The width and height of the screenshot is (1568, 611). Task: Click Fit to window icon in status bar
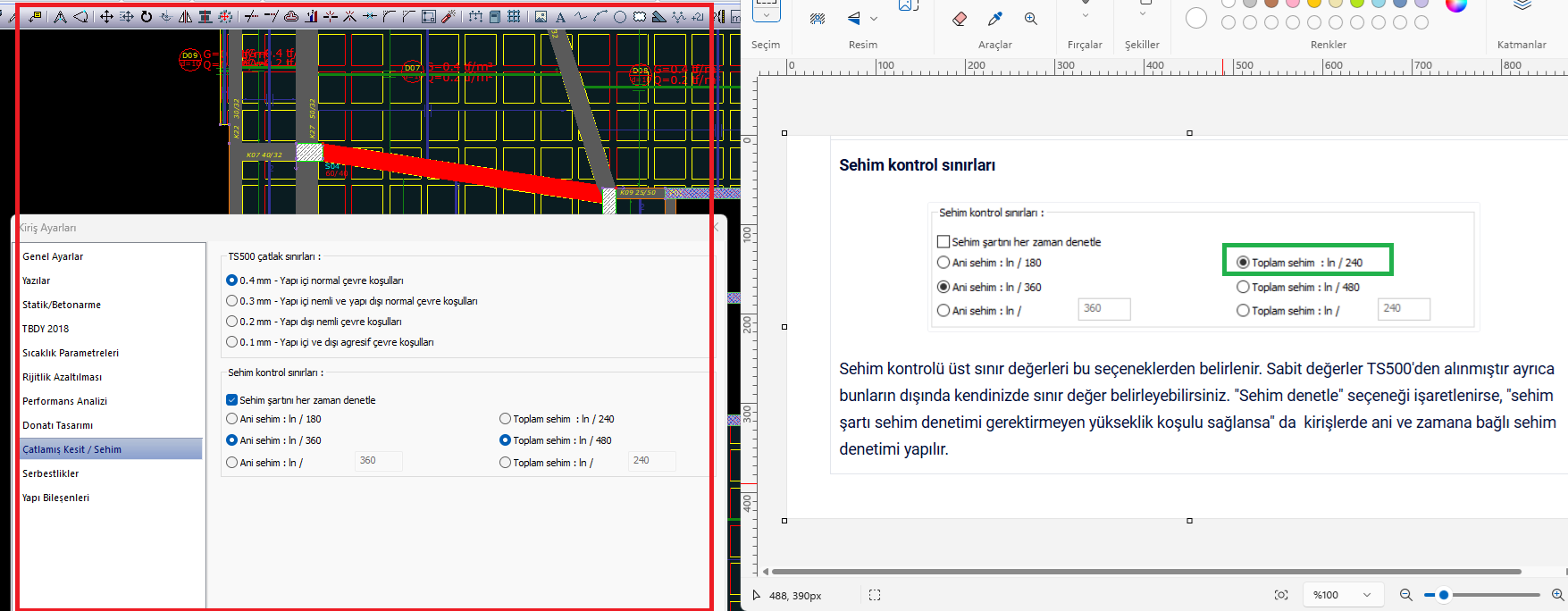(x=1281, y=595)
